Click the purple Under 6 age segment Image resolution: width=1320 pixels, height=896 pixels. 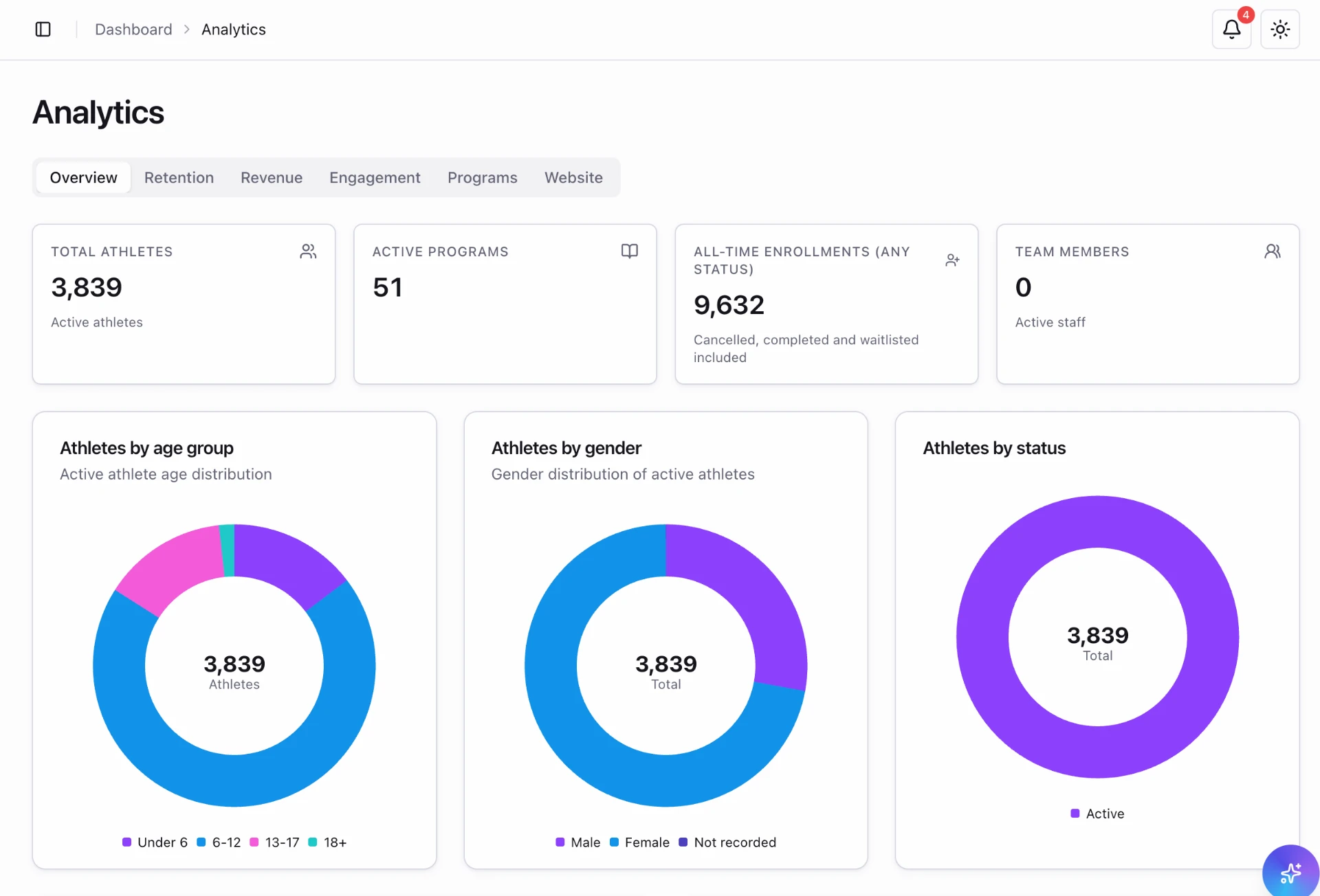[x=287, y=562]
